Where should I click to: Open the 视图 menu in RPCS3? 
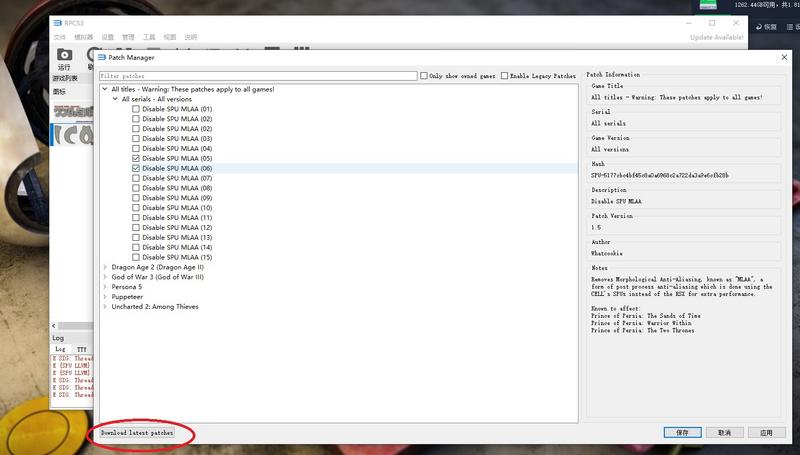(170, 37)
